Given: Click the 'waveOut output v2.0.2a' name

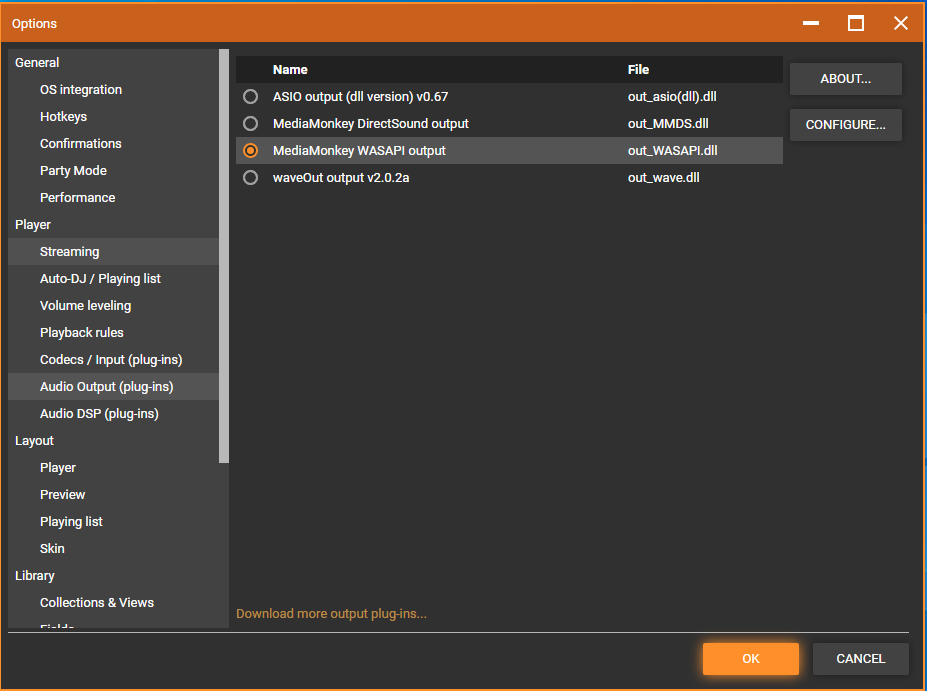Looking at the screenshot, I should pyautogui.click(x=341, y=177).
